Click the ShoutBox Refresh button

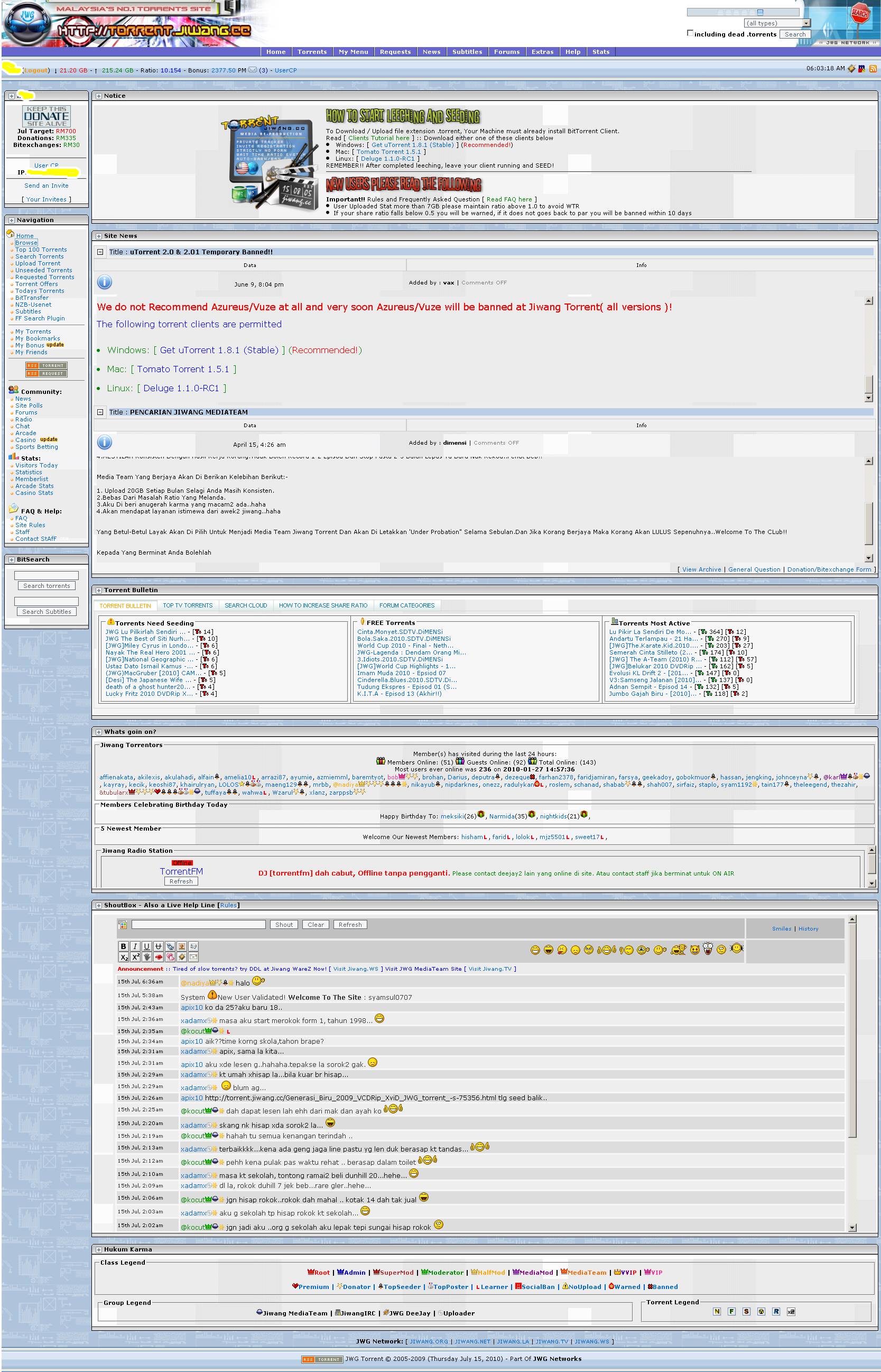[350, 925]
